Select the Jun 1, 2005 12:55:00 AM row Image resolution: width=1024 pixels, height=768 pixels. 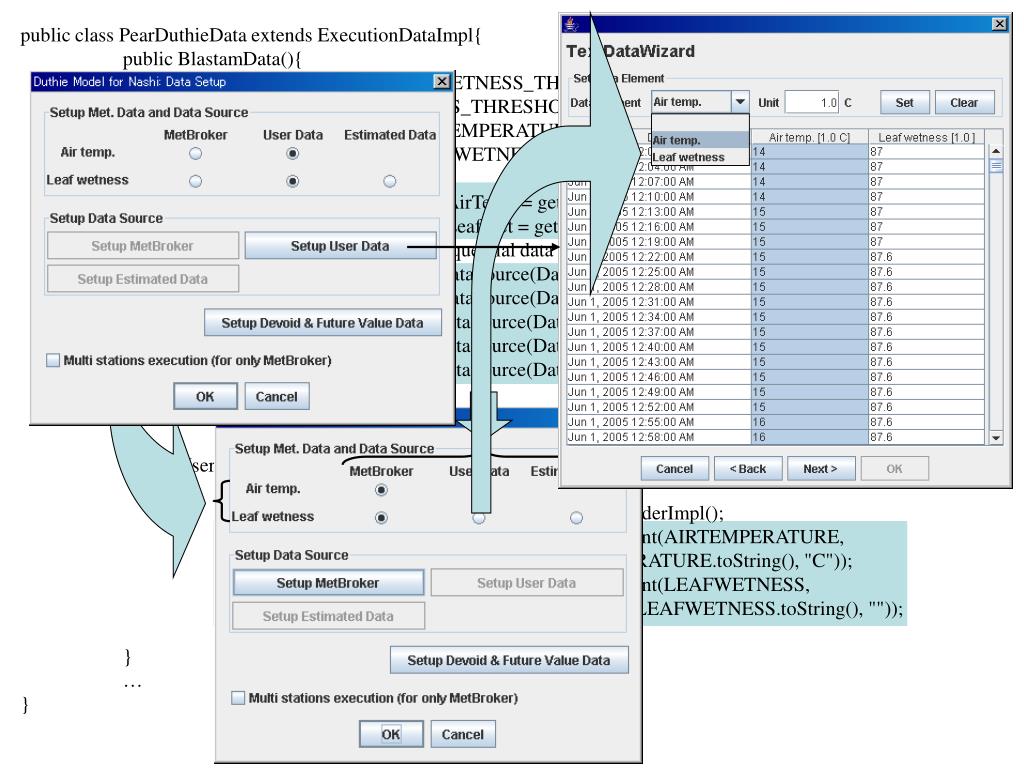(x=775, y=422)
